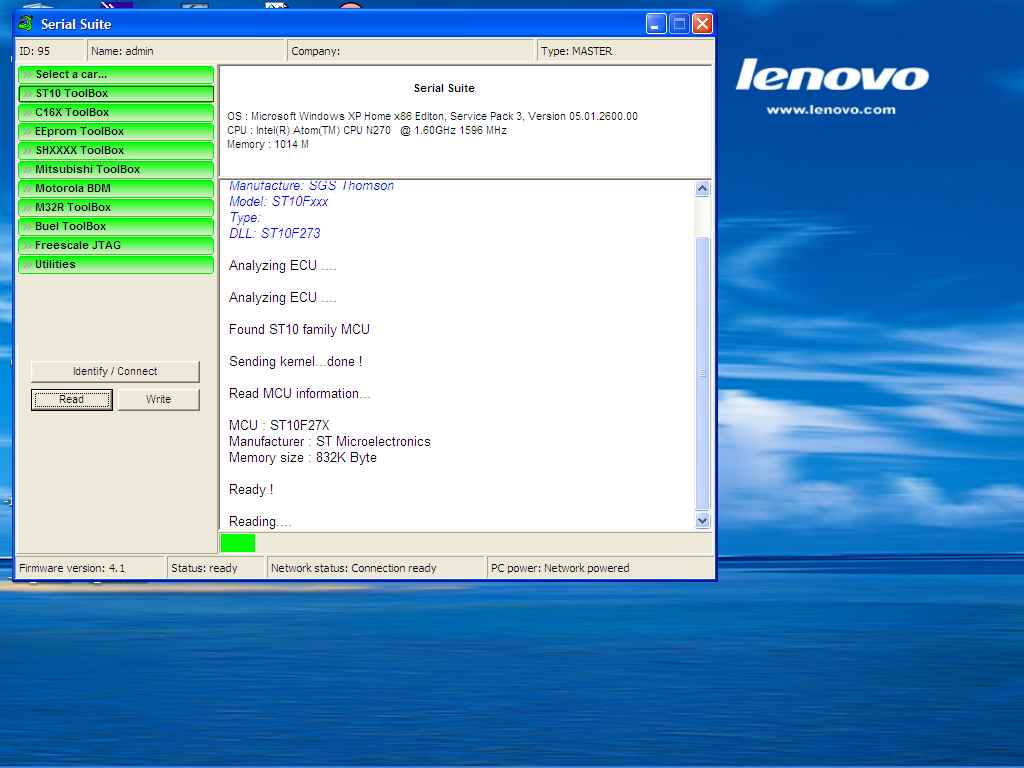Minimize the Serial Suite window
The image size is (1024, 768).
pyautogui.click(x=656, y=24)
